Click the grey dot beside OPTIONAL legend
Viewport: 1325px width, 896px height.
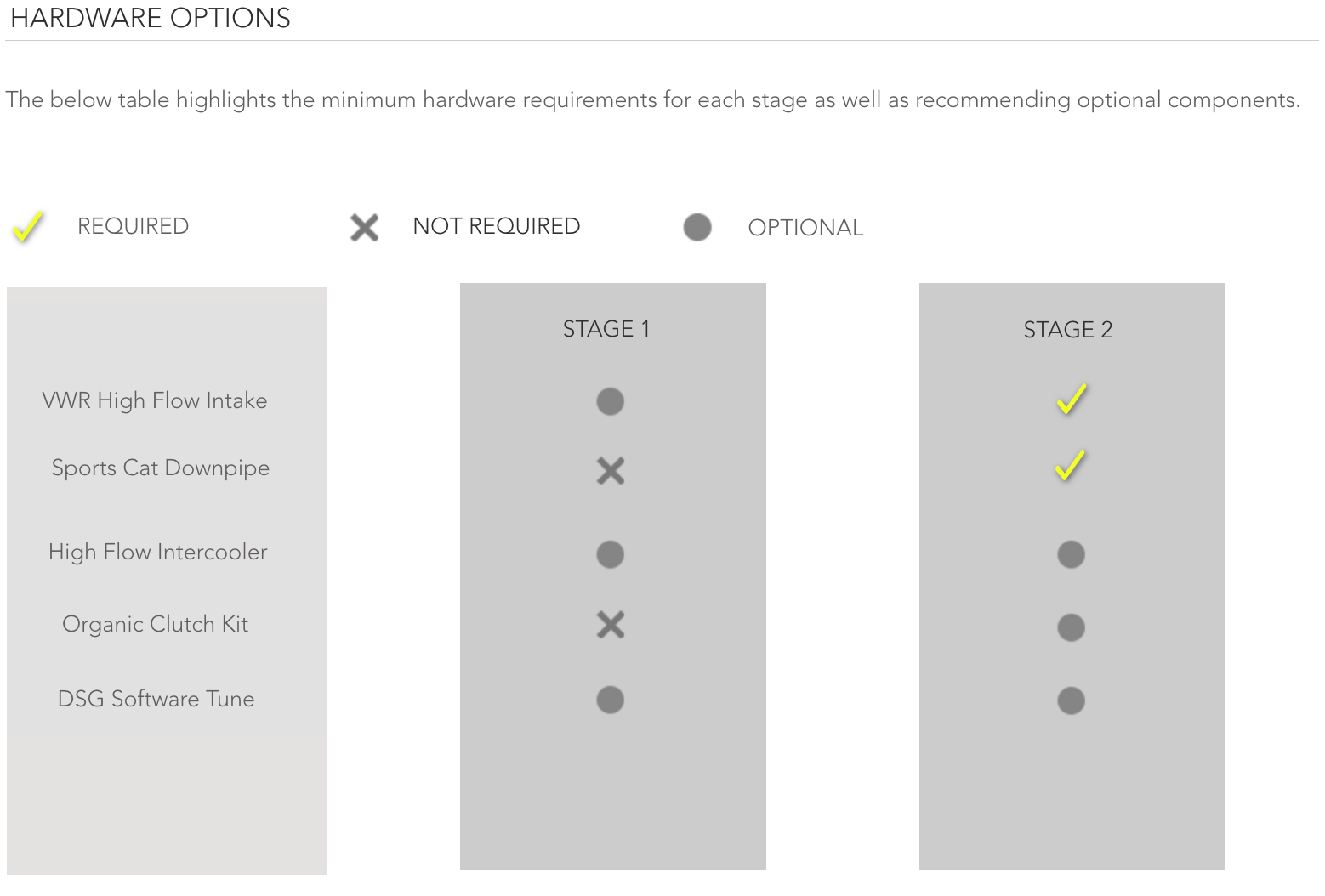pos(697,227)
